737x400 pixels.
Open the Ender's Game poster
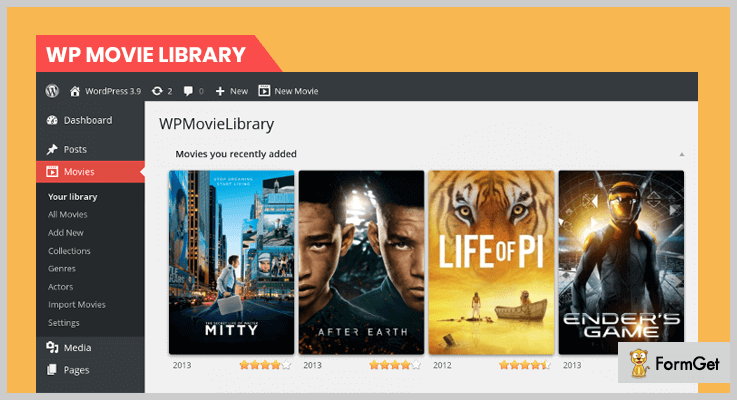(x=621, y=262)
